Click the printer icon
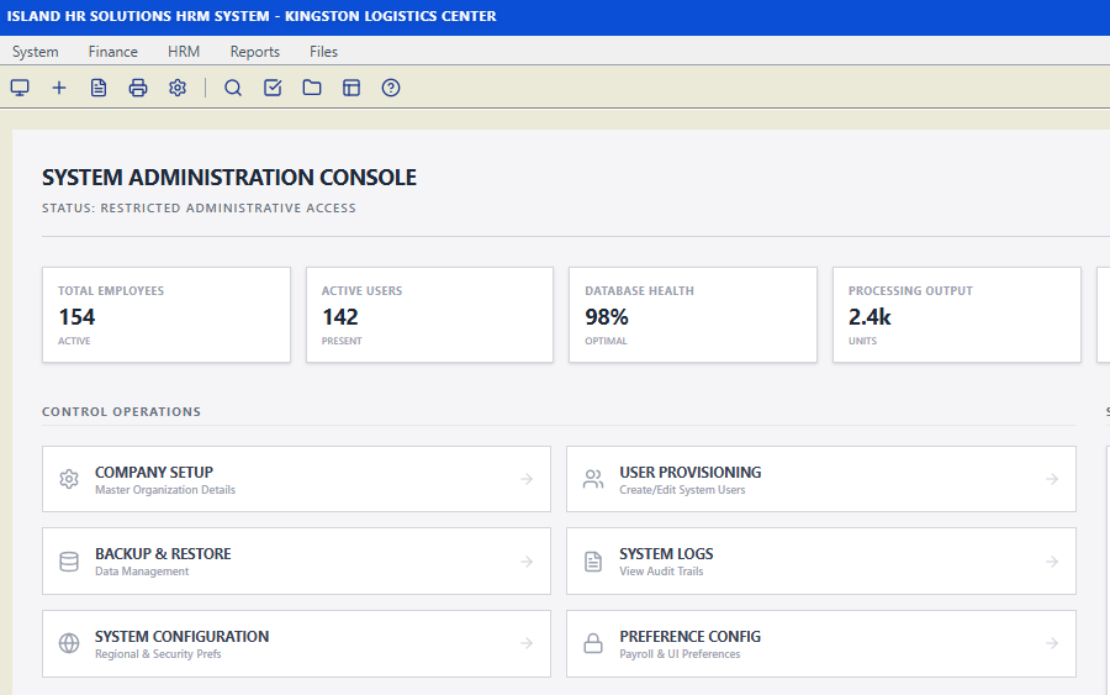The height and width of the screenshot is (695, 1110). 138,88
